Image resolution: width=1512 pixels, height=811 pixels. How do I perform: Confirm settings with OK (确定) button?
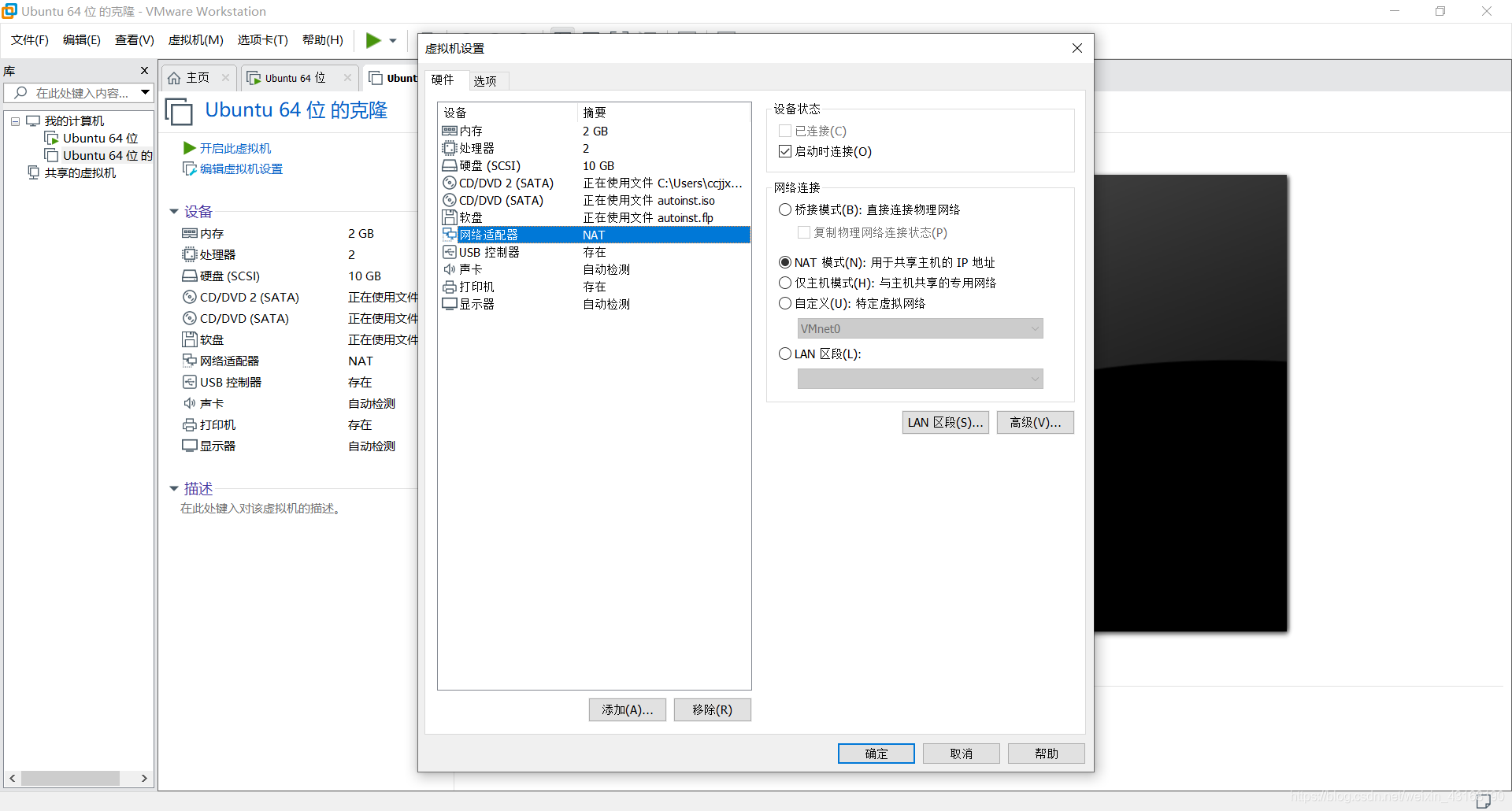tap(876, 754)
